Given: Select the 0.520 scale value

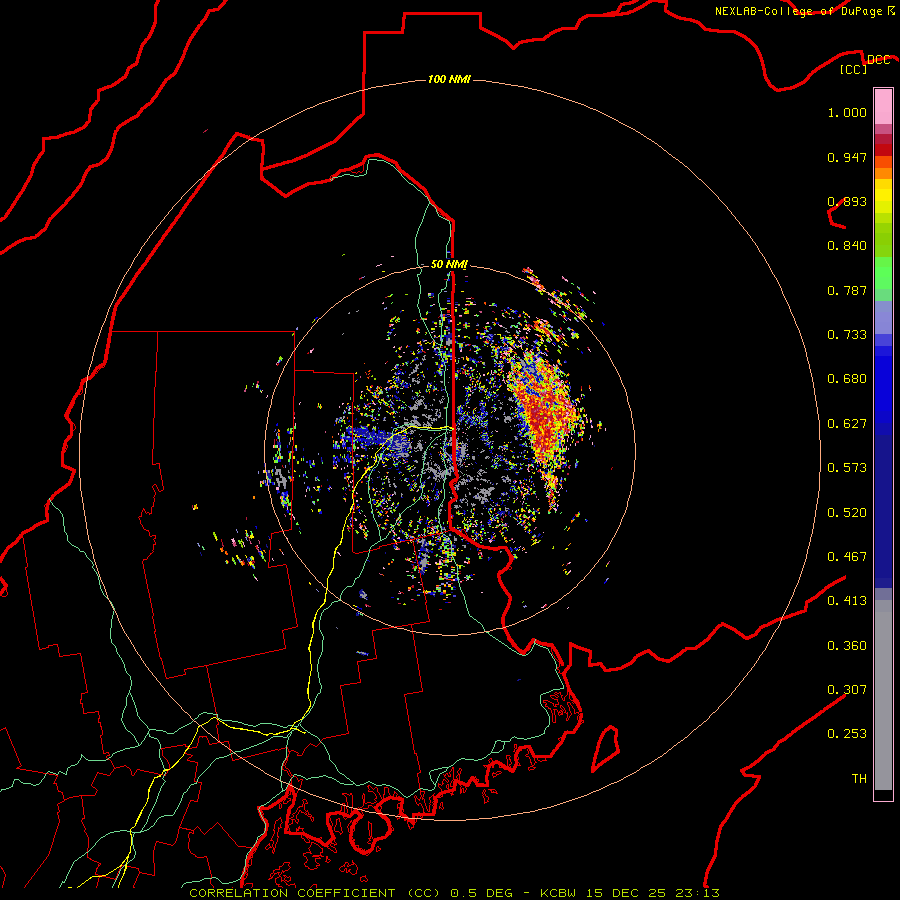Looking at the screenshot, I should (x=847, y=513).
